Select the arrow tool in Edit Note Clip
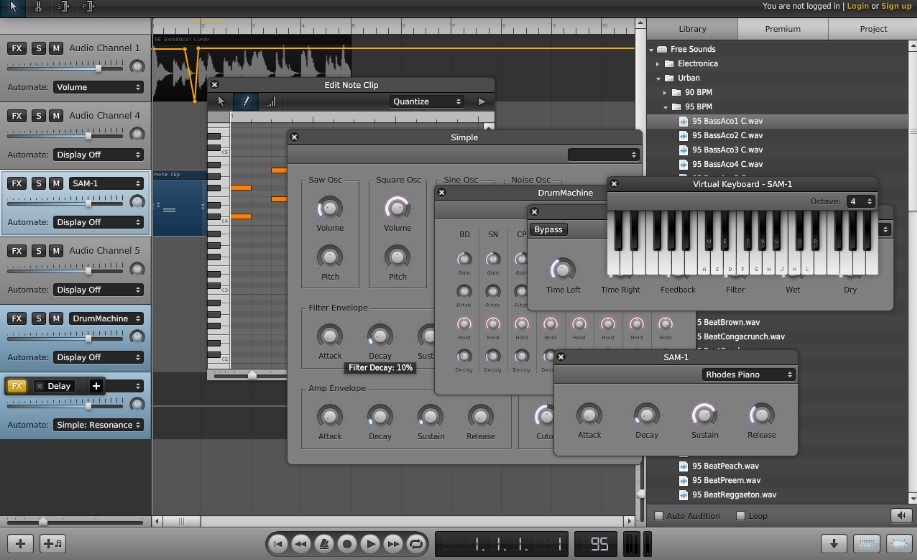 coord(221,101)
